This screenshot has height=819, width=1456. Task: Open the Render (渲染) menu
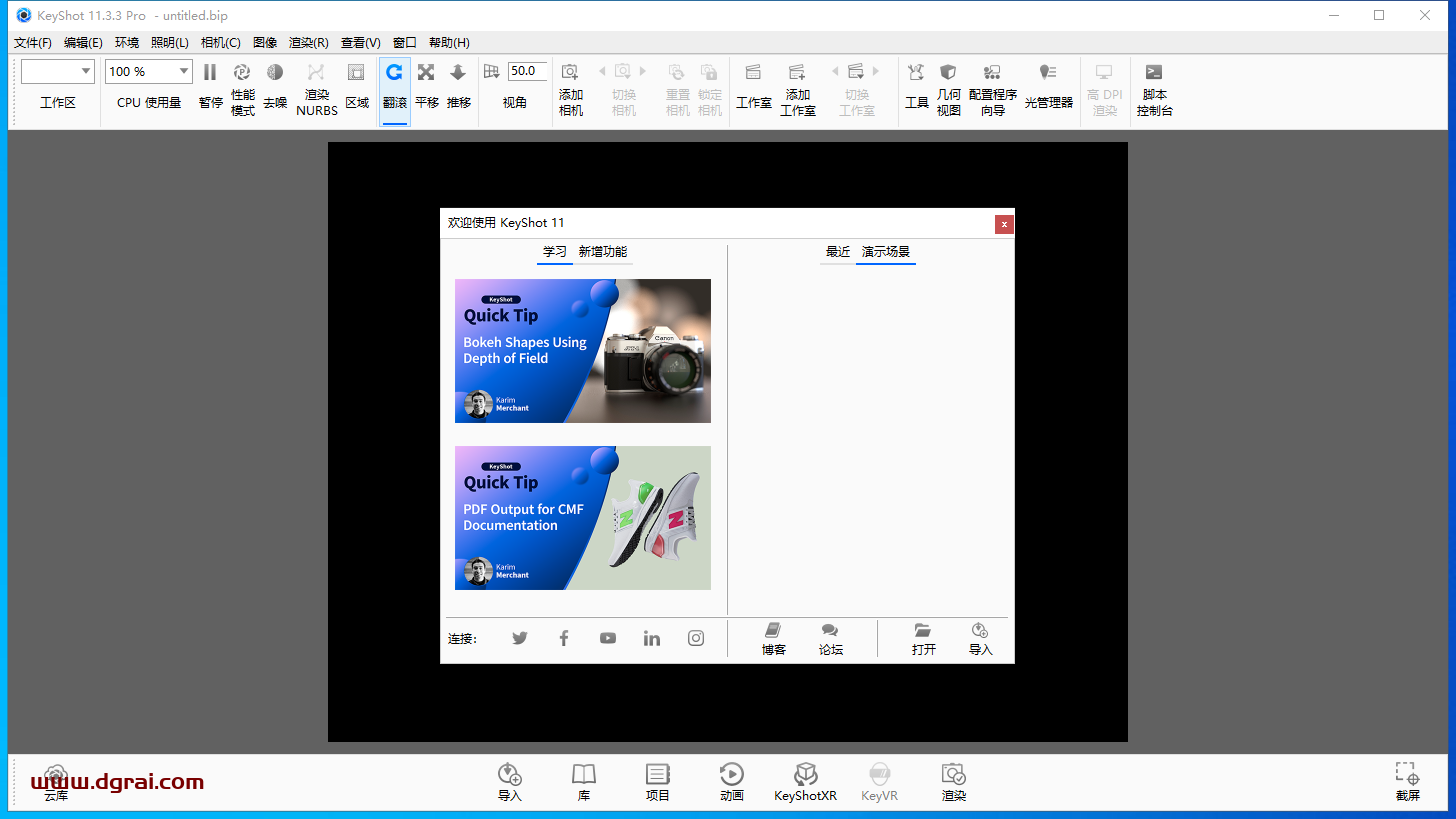[x=308, y=43]
